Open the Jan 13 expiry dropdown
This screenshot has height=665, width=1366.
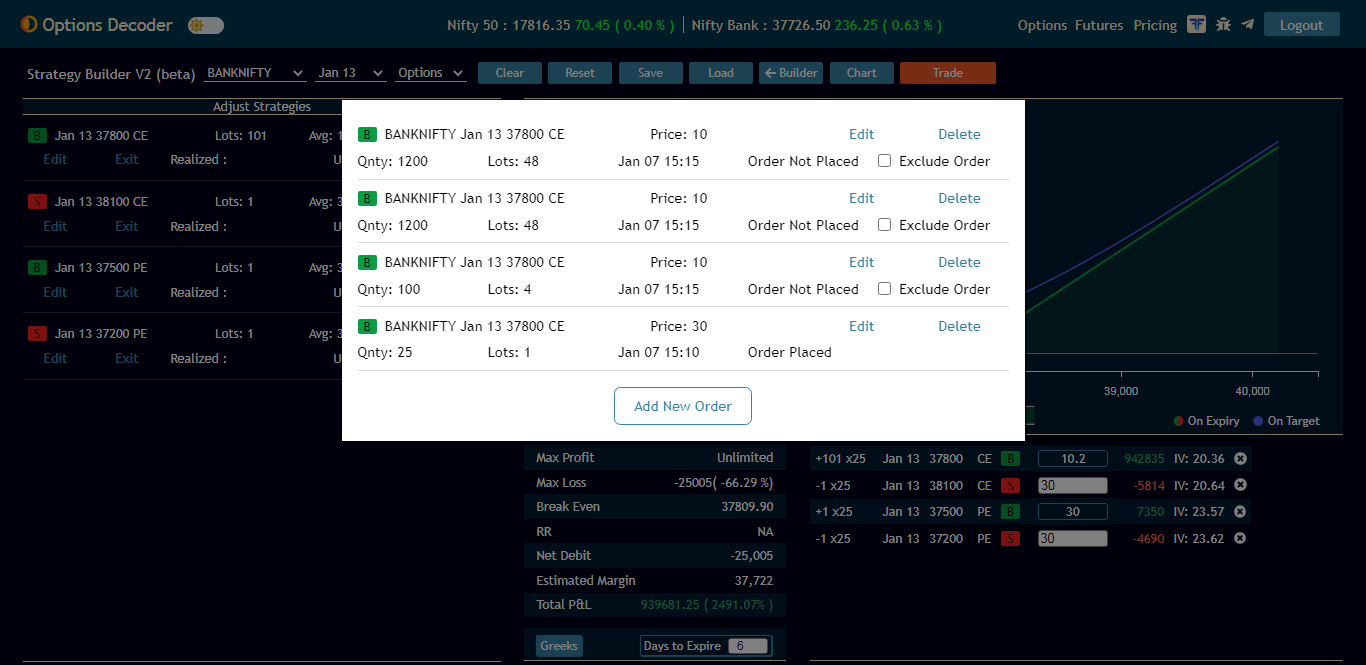pyautogui.click(x=350, y=73)
